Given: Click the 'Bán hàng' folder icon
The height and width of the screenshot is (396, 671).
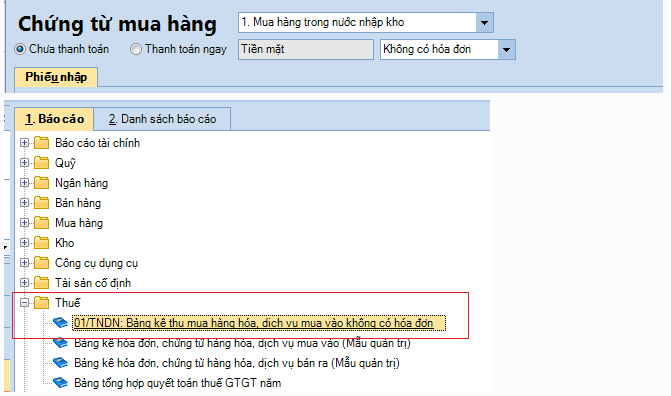Looking at the screenshot, I should coord(42,202).
